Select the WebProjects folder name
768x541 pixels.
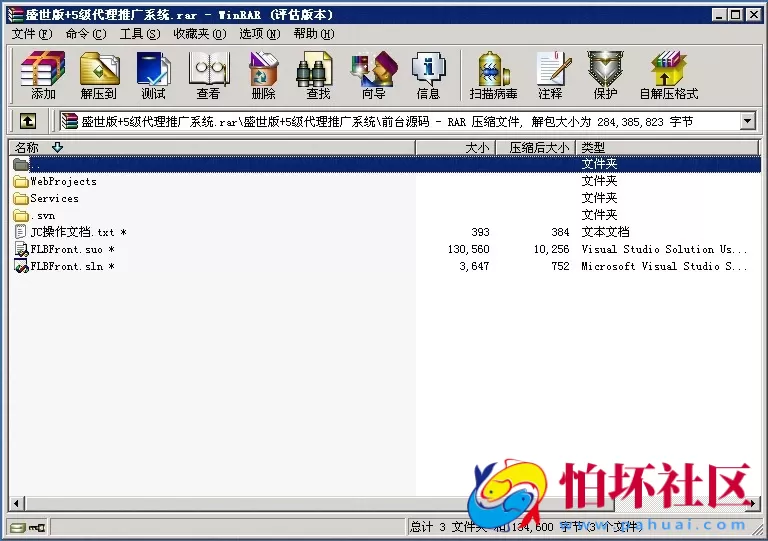point(63,182)
